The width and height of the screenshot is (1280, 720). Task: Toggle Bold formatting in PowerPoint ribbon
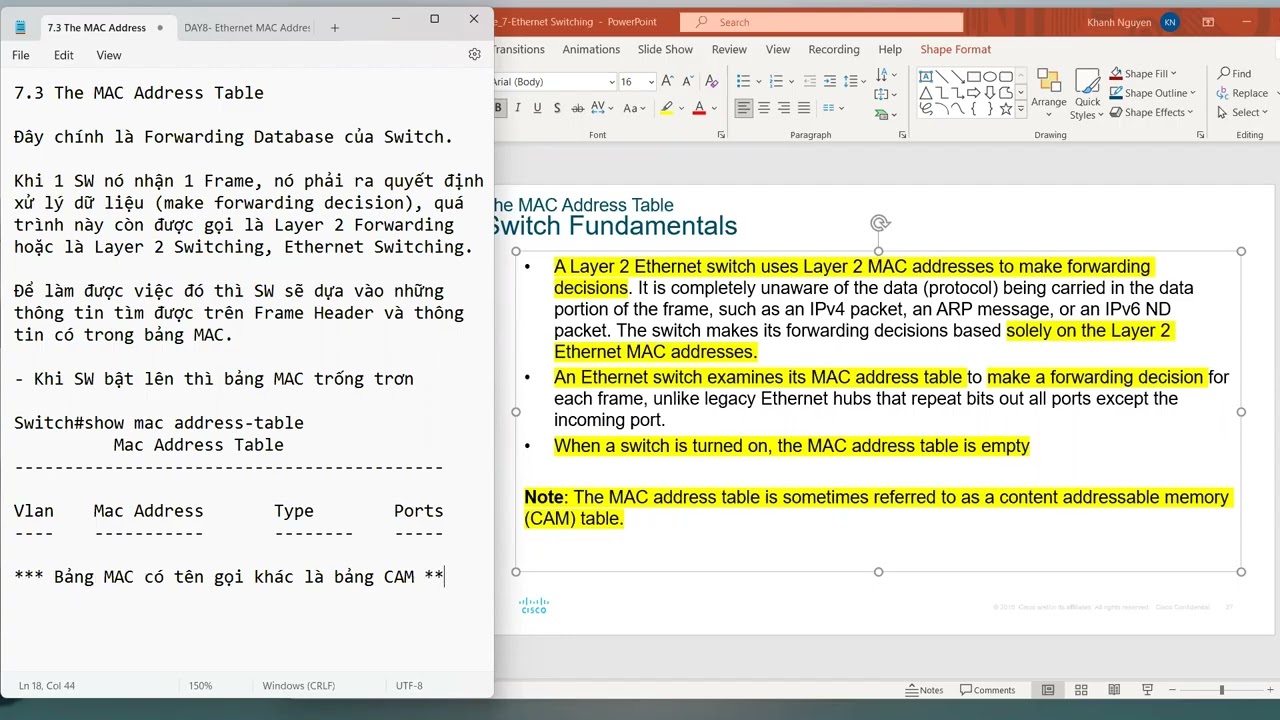click(498, 108)
